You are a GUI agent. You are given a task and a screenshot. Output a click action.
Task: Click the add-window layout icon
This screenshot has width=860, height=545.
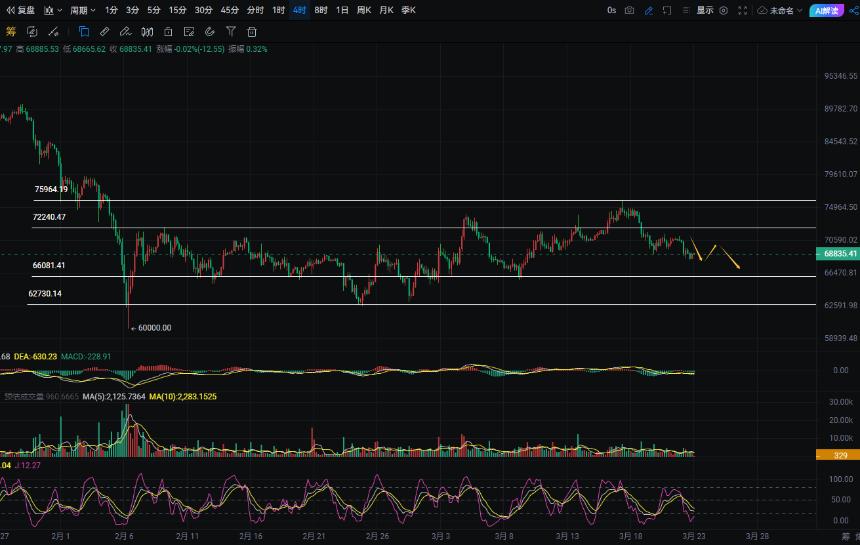[x=667, y=10]
